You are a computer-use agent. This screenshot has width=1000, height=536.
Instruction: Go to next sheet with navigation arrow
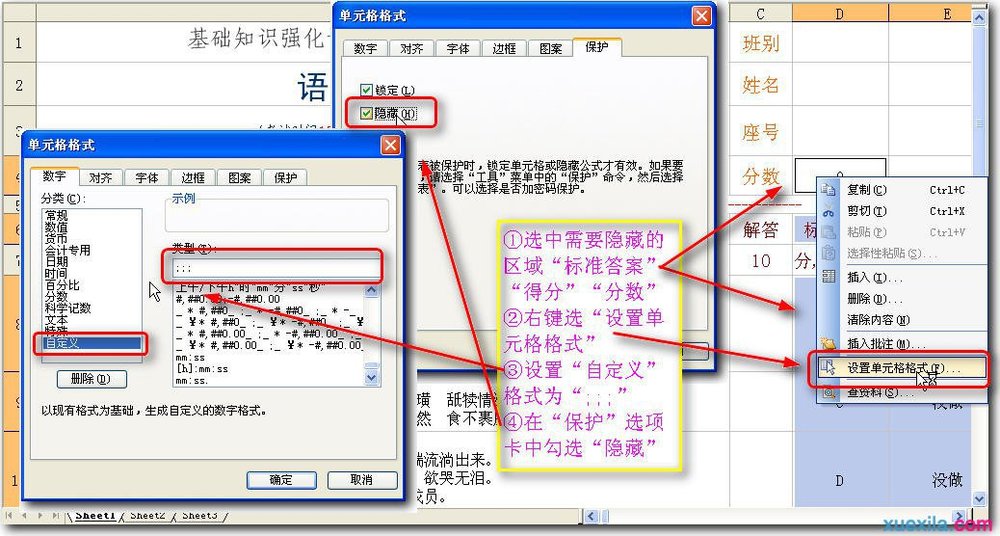(40, 515)
